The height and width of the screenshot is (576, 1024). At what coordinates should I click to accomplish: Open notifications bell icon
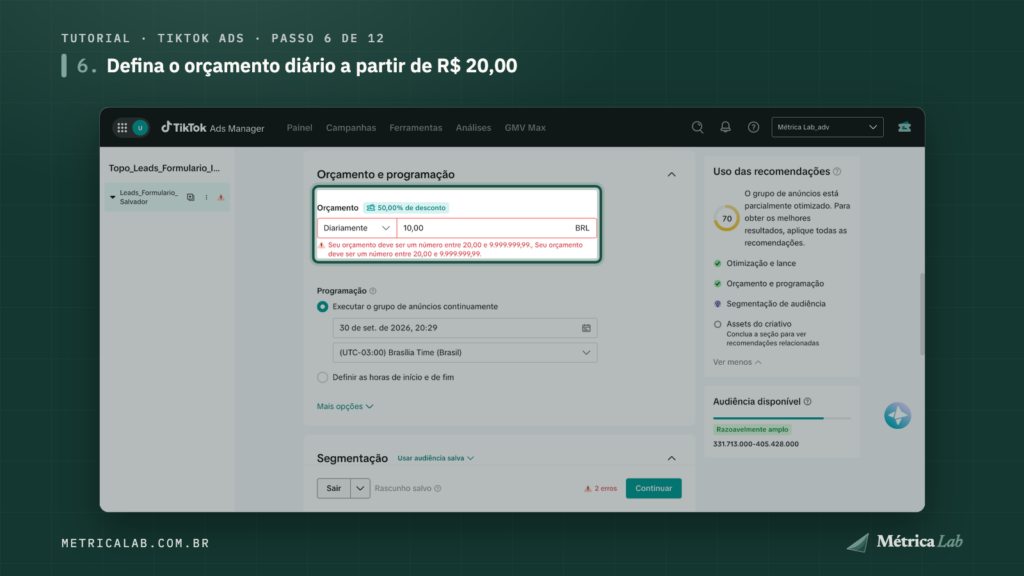[x=726, y=127]
